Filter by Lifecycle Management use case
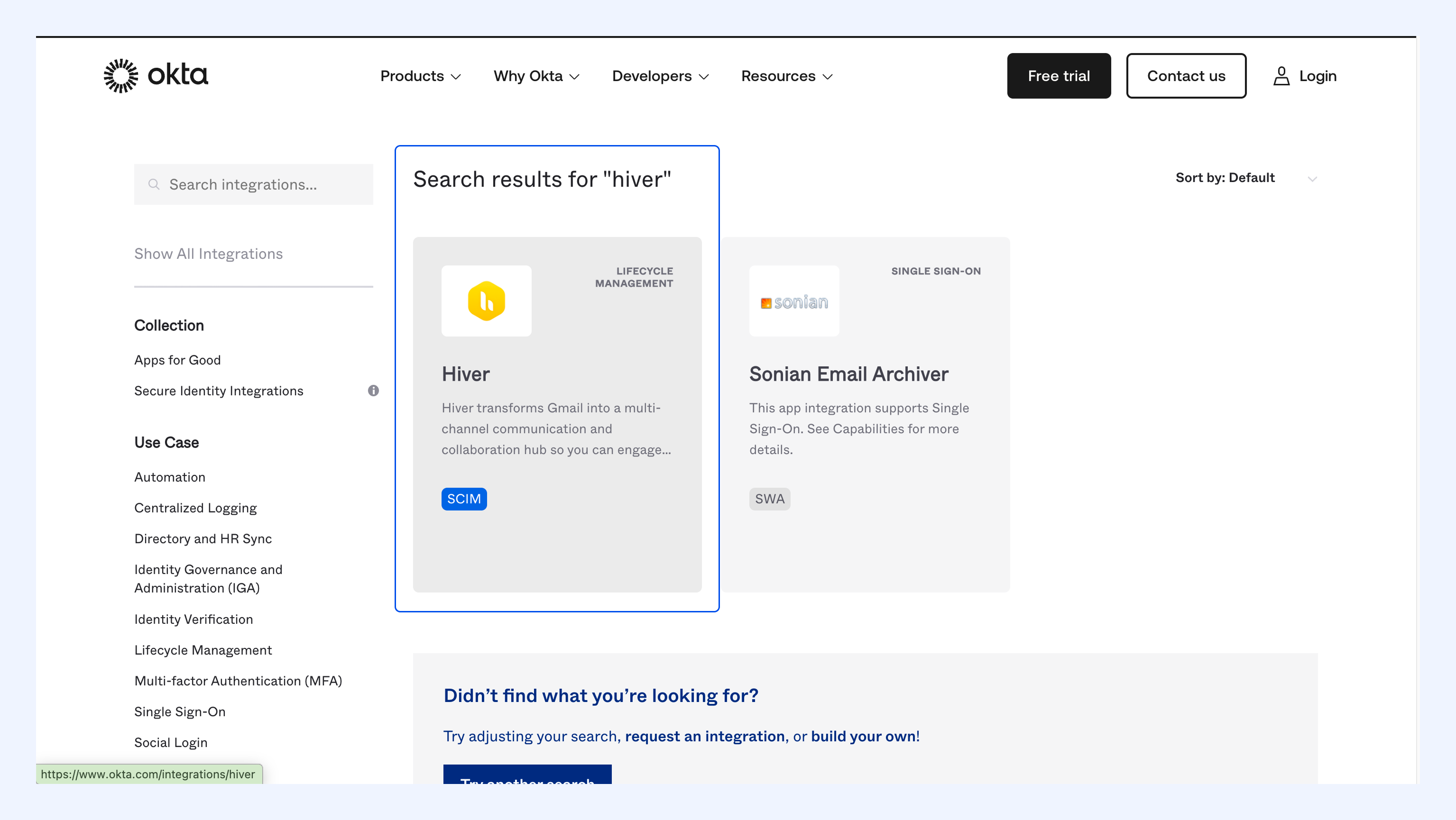The height and width of the screenshot is (820, 1456). pyautogui.click(x=203, y=650)
